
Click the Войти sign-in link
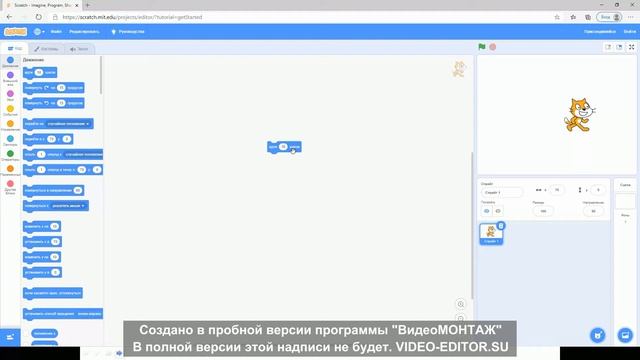point(629,31)
